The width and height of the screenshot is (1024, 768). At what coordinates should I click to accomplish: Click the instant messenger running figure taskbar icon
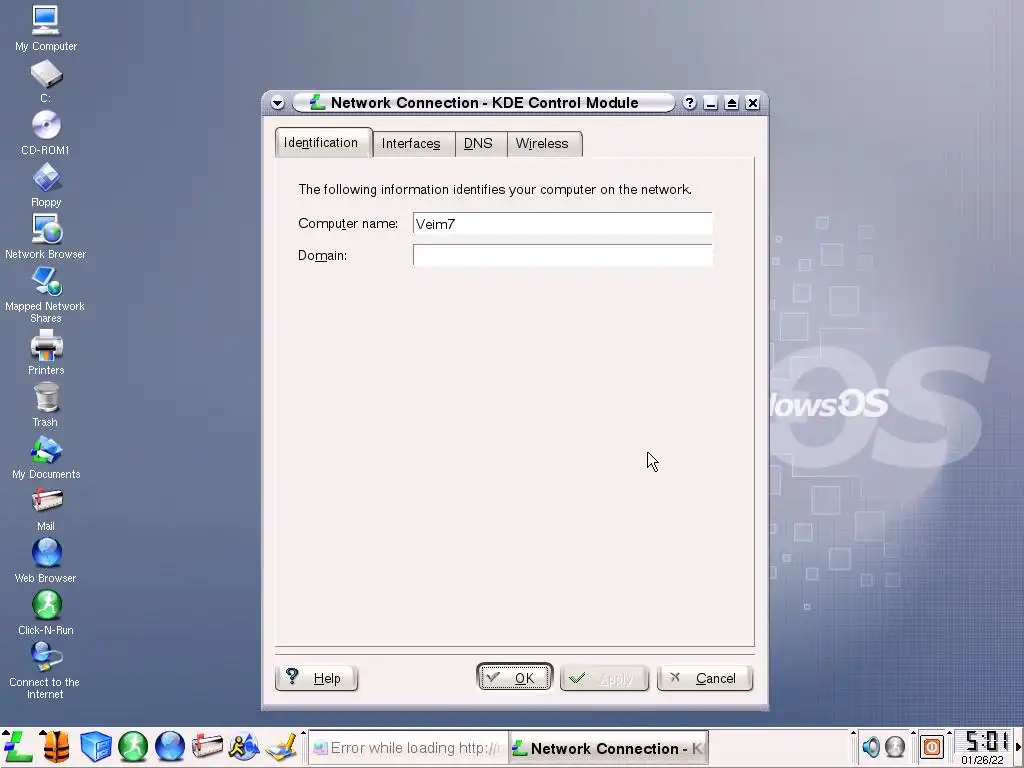click(244, 747)
